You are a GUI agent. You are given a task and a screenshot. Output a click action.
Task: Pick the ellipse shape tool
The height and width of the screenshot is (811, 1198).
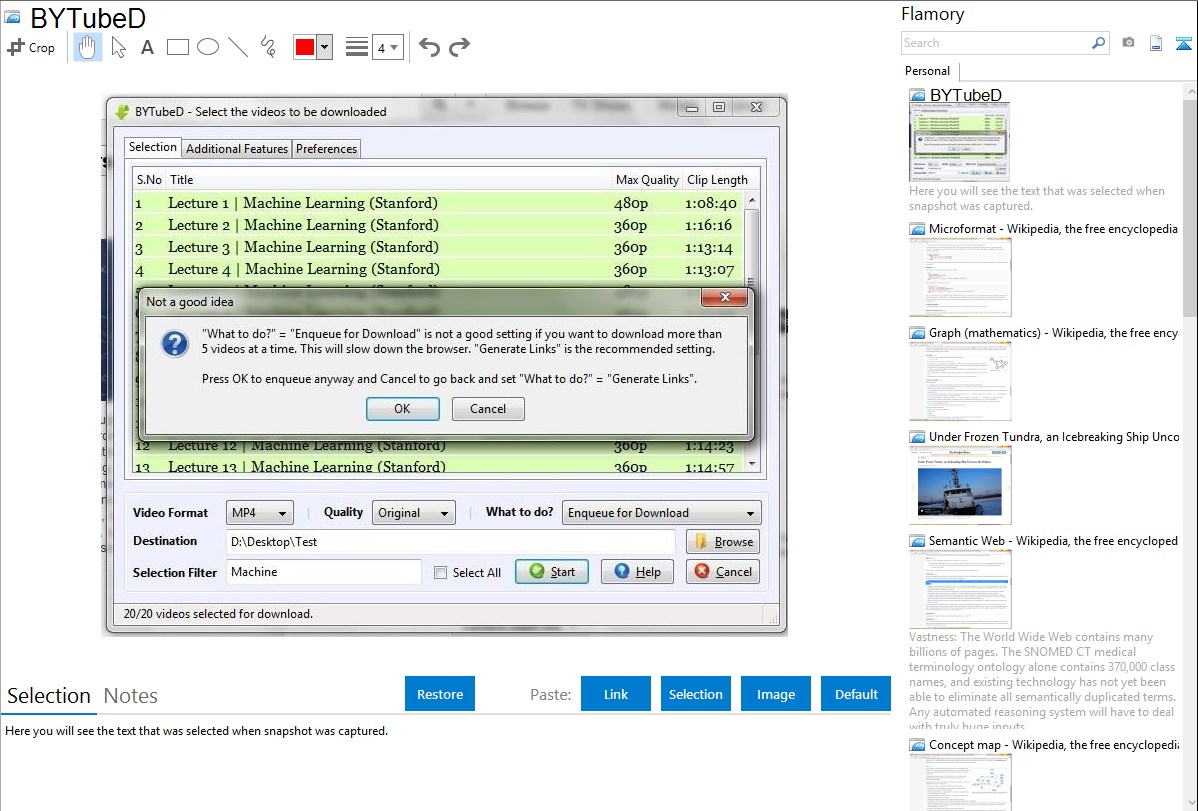pos(208,47)
